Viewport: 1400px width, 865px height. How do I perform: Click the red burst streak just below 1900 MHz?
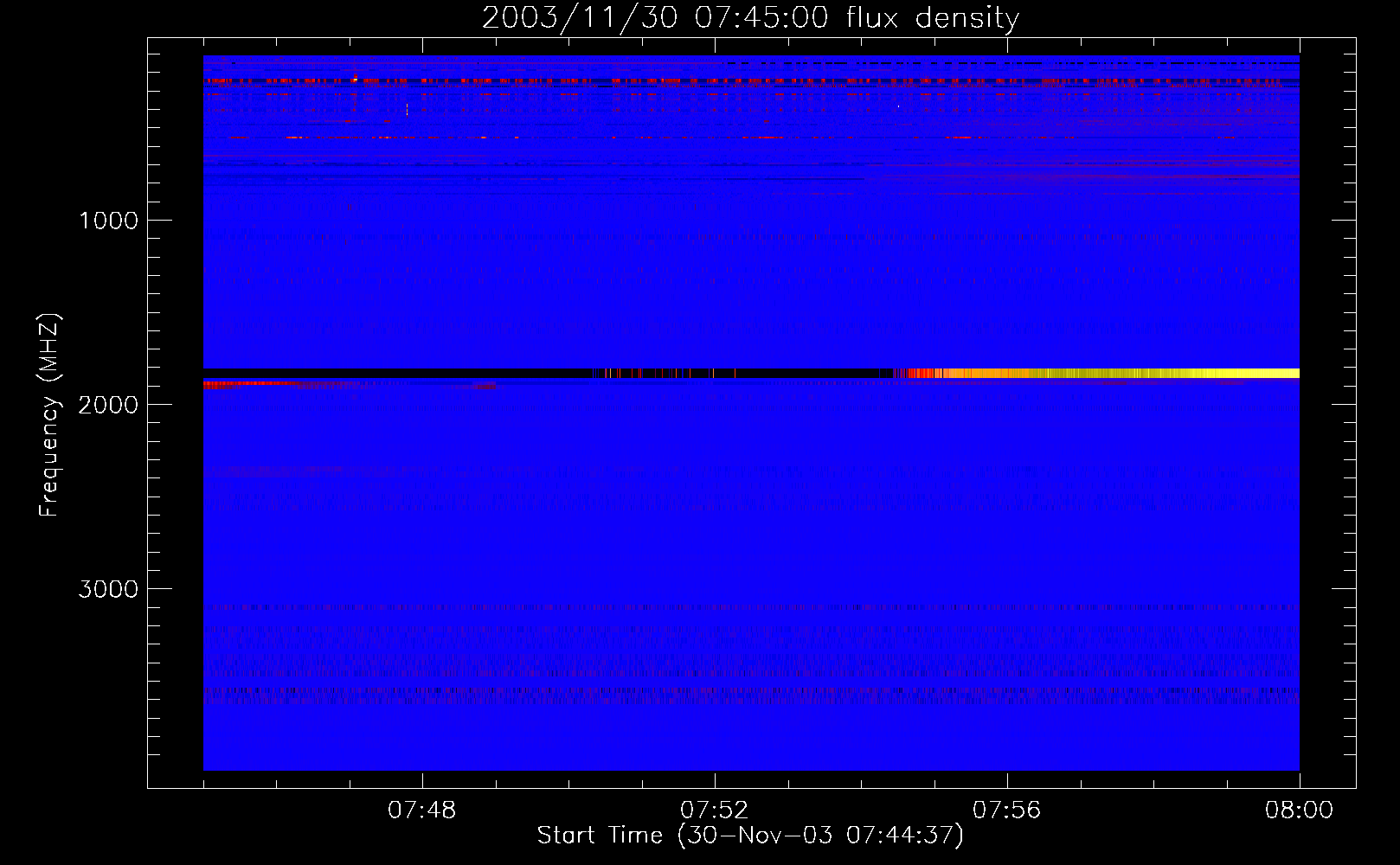coord(251,383)
